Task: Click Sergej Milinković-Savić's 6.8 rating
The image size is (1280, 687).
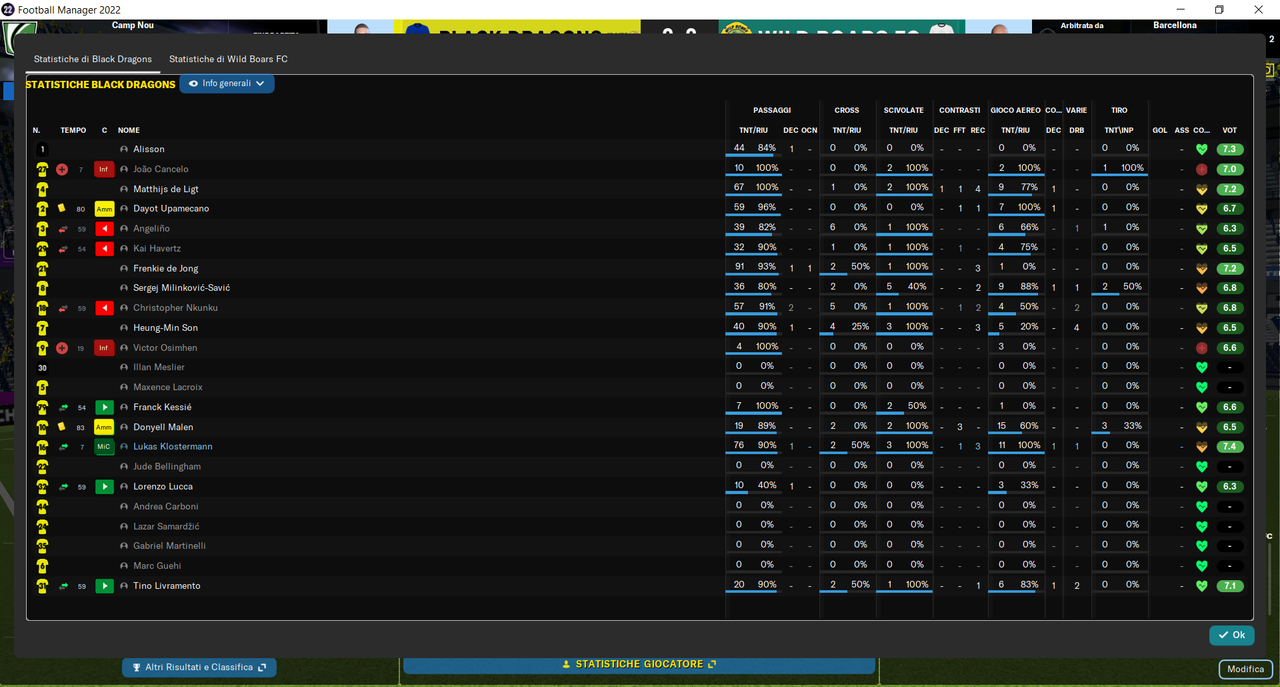Action: (1230, 288)
